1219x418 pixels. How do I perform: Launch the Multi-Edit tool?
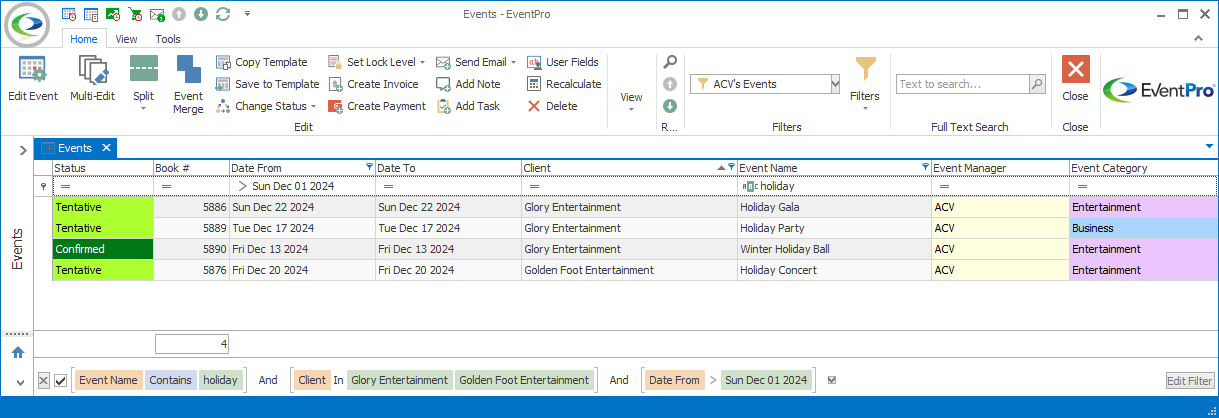point(92,80)
